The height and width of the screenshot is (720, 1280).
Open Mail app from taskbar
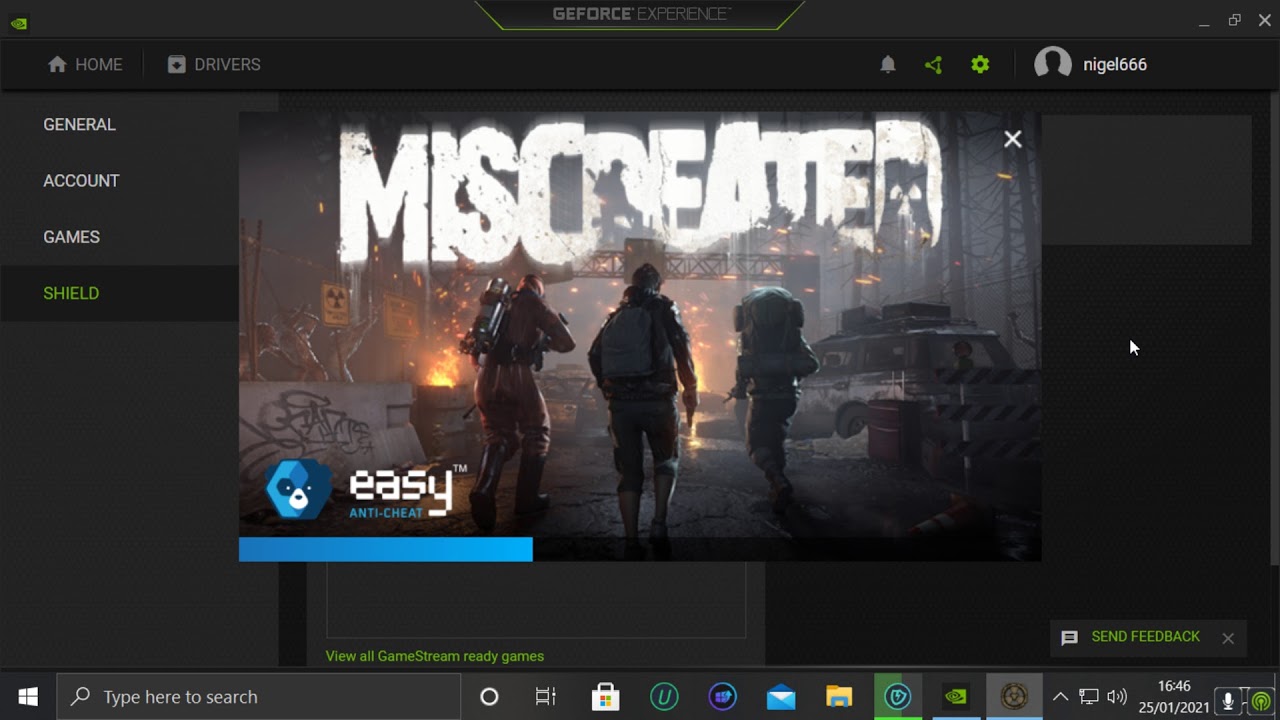(x=781, y=697)
